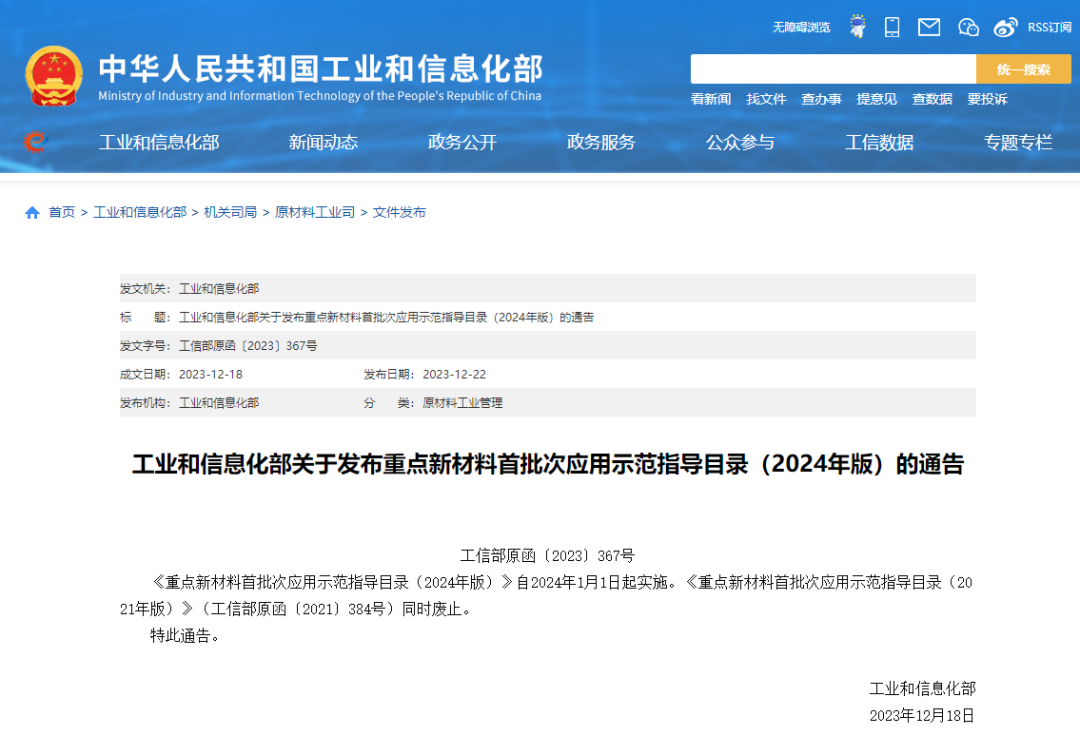1080x736 pixels.
Task: Click the 统一搜索 search button
Action: pyautogui.click(x=1024, y=69)
